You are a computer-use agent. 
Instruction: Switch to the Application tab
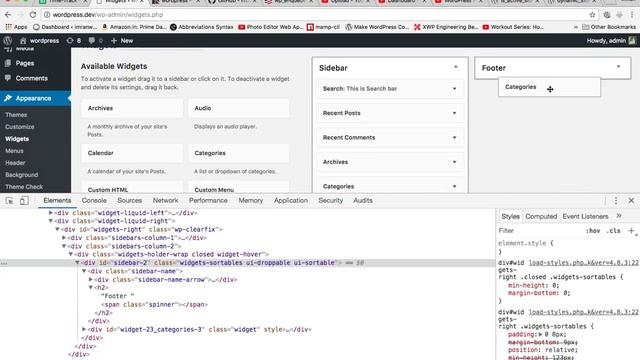291,200
